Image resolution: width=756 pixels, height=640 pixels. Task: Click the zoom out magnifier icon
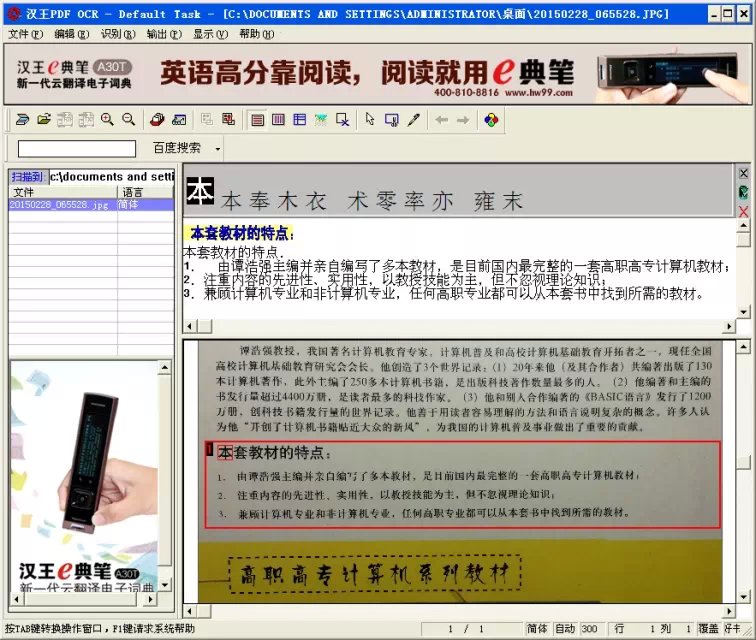click(x=128, y=120)
